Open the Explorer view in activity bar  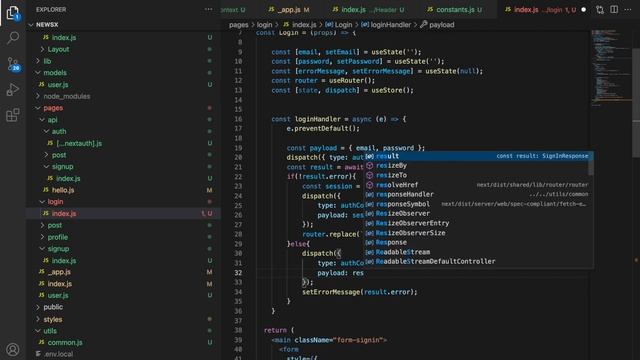(13, 13)
